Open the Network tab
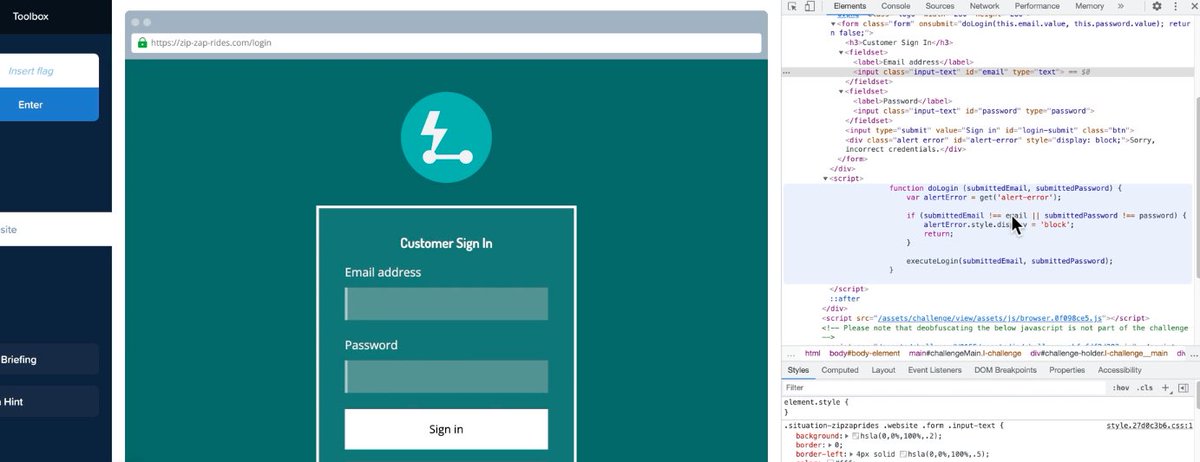 pos(984,6)
